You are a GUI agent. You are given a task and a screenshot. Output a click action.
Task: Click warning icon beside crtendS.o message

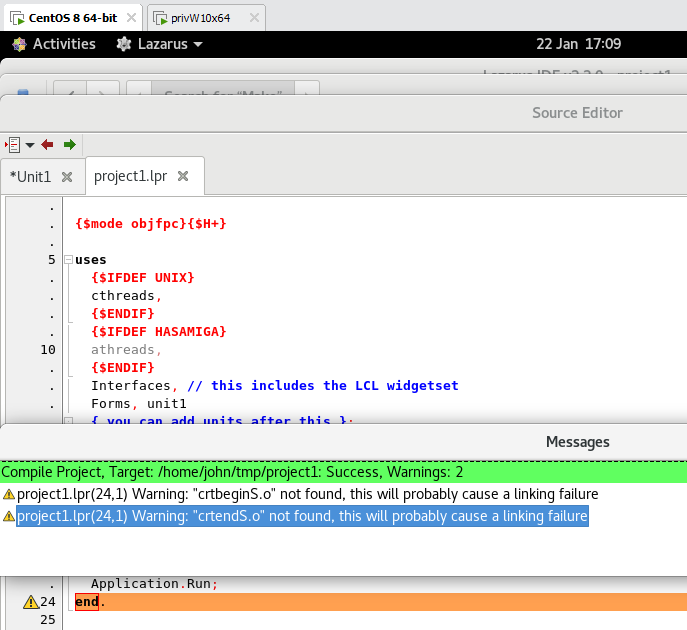(x=9, y=516)
